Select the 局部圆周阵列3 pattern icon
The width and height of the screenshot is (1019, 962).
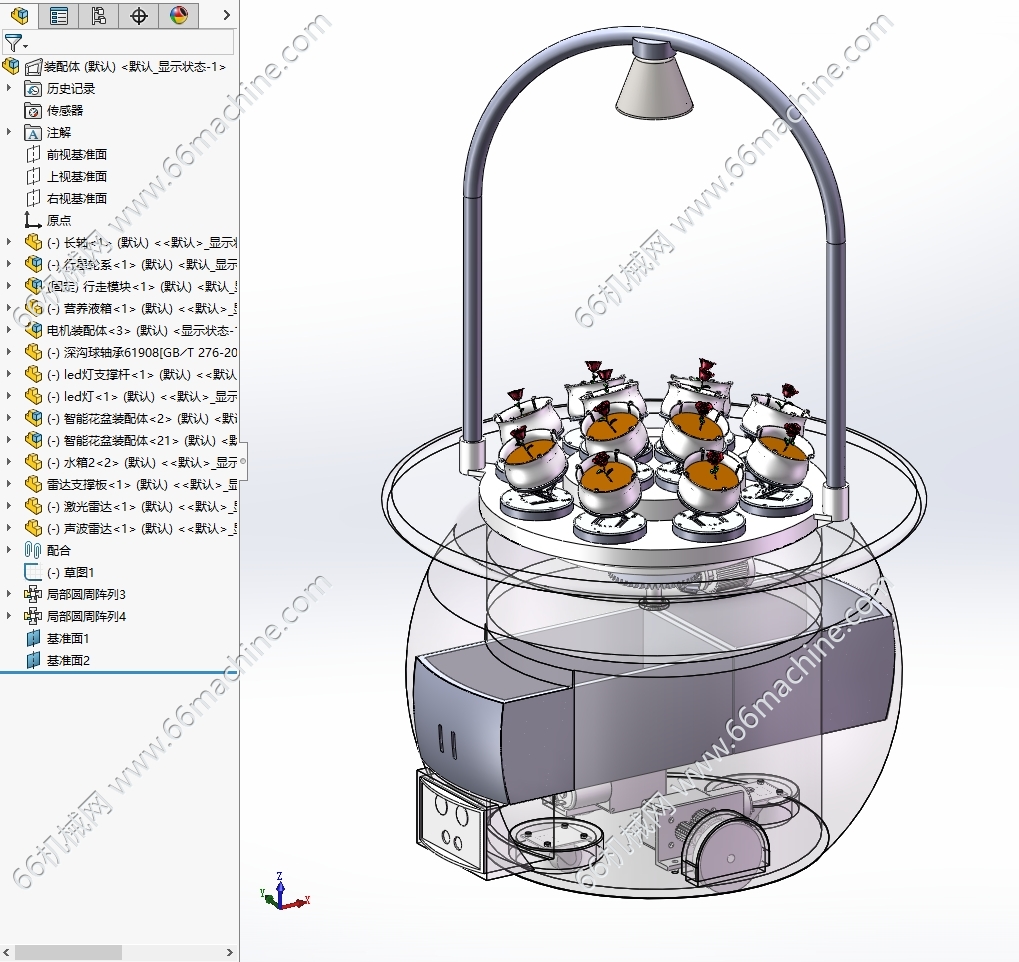(x=33, y=594)
